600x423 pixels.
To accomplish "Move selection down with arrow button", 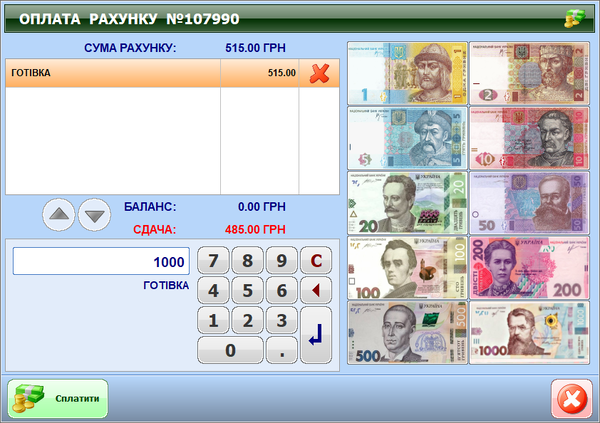I will point(94,214).
